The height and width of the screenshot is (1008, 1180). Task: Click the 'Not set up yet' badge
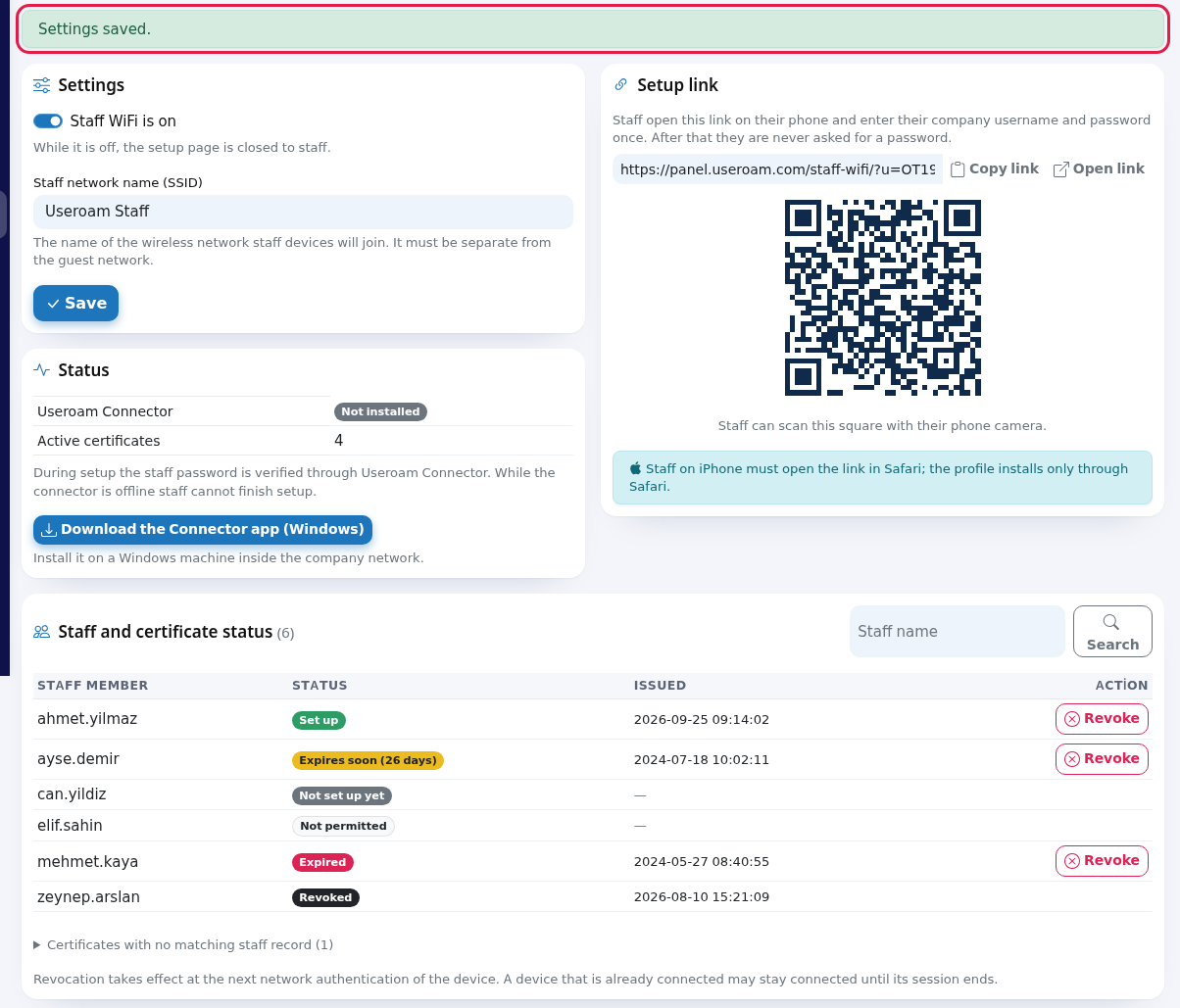pyautogui.click(x=342, y=795)
